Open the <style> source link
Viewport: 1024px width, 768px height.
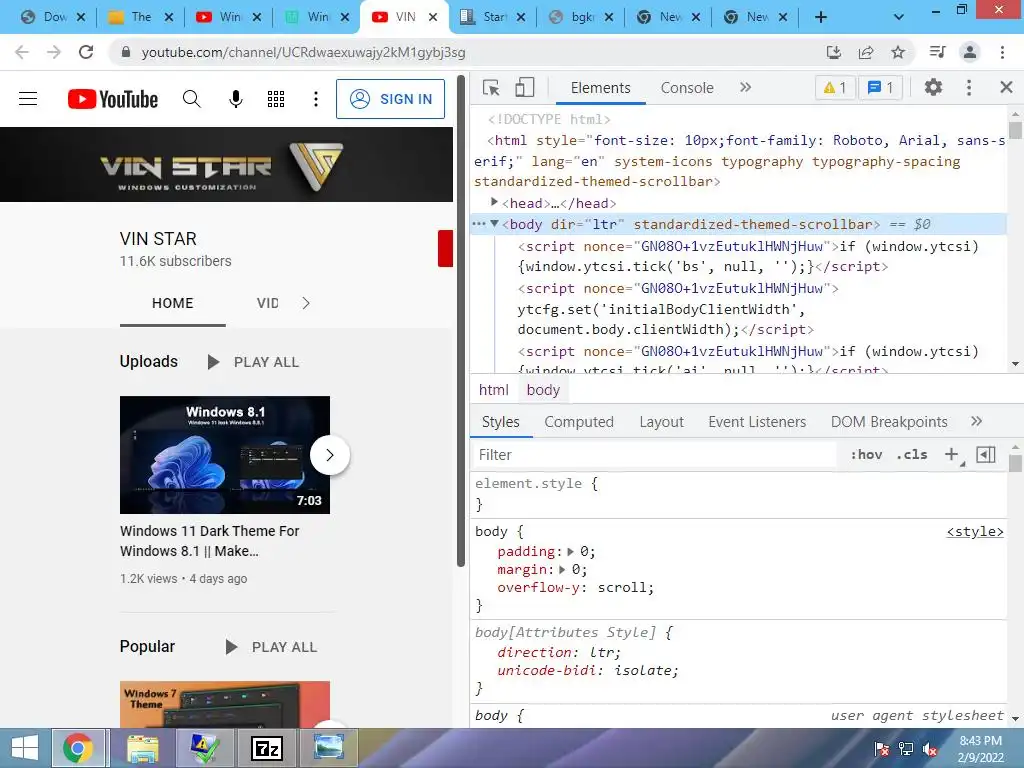point(974,532)
